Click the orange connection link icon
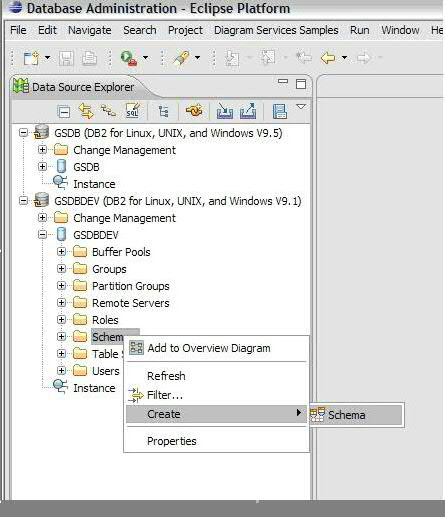This screenshot has height=517, width=445. [194, 110]
